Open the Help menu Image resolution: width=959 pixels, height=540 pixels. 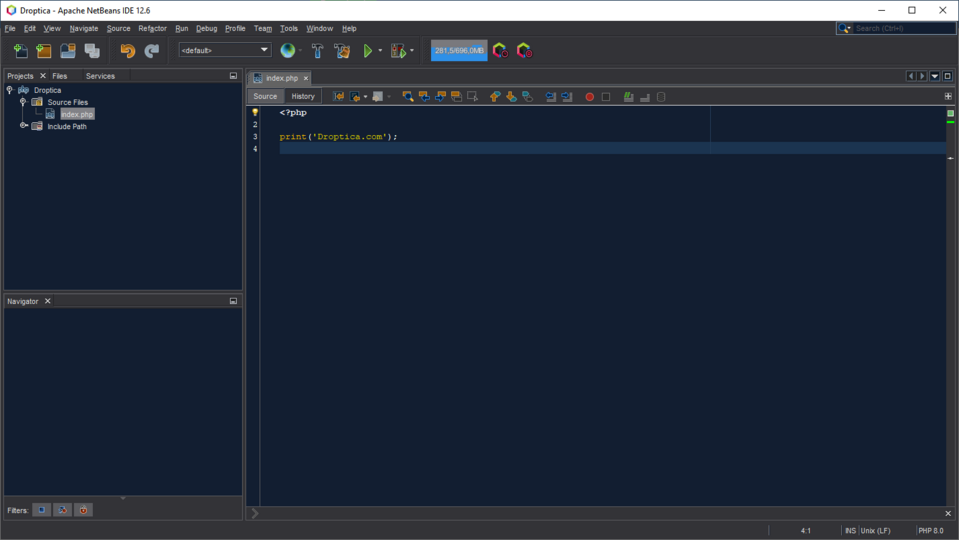tap(349, 28)
